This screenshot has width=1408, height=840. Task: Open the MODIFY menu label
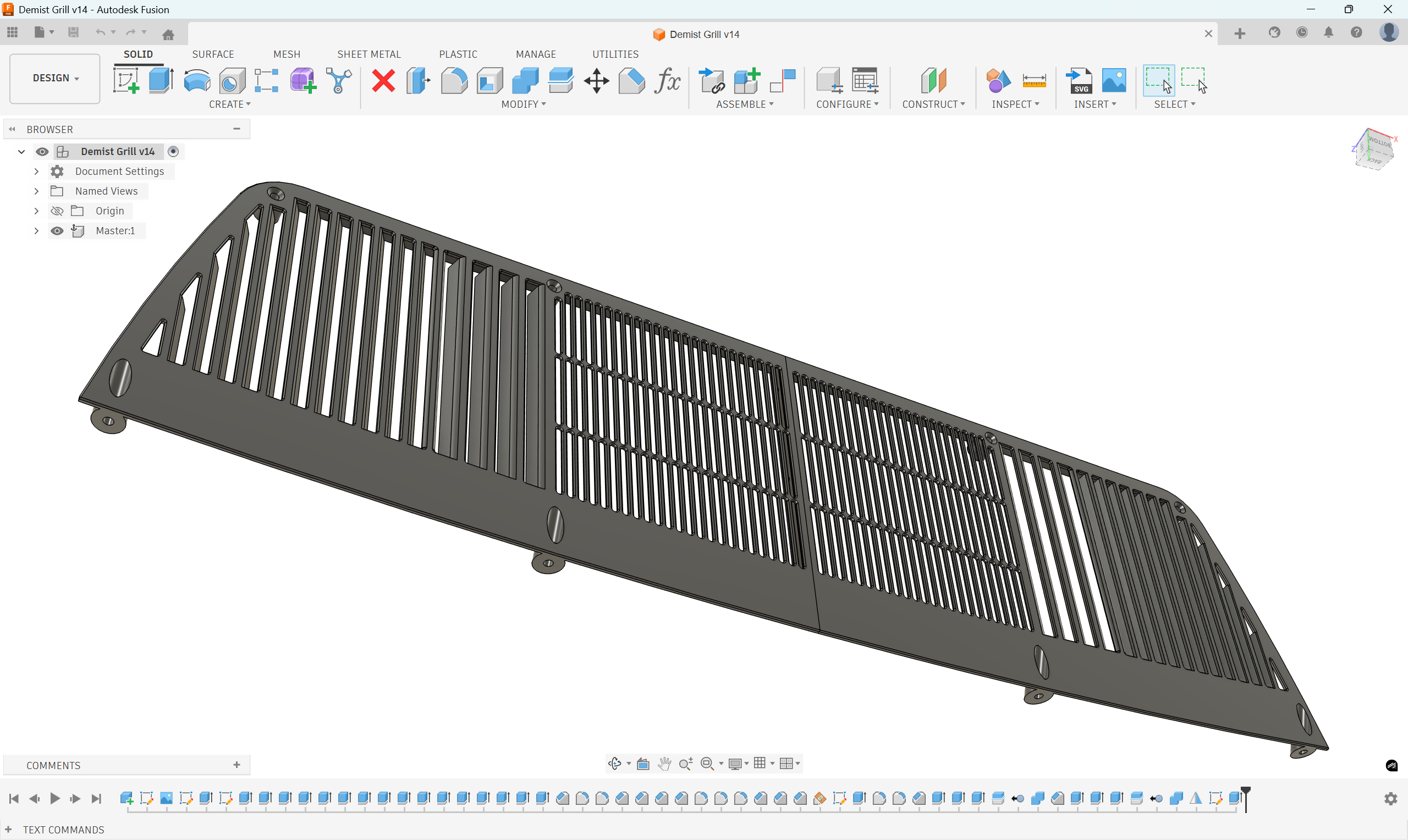coord(523,104)
